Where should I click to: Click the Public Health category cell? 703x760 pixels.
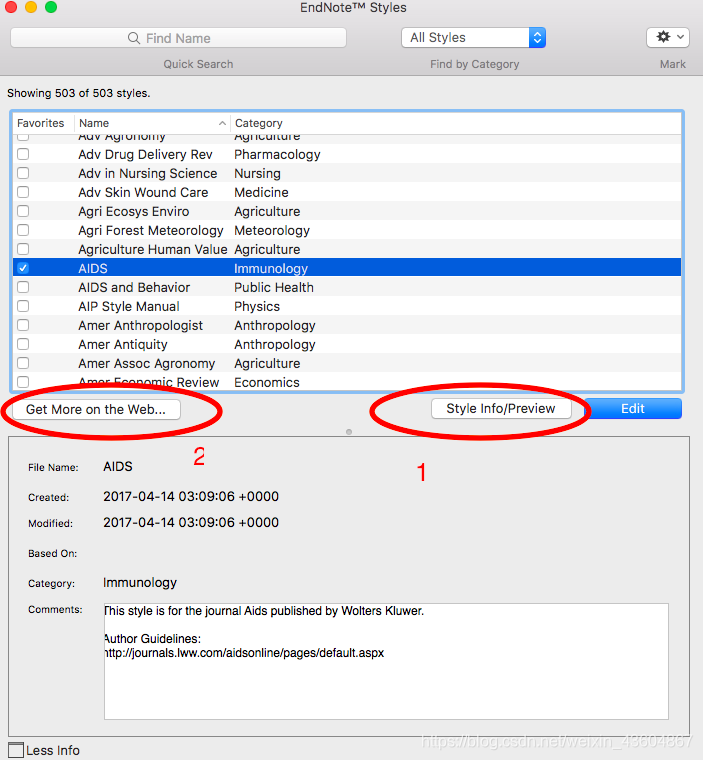(x=274, y=287)
